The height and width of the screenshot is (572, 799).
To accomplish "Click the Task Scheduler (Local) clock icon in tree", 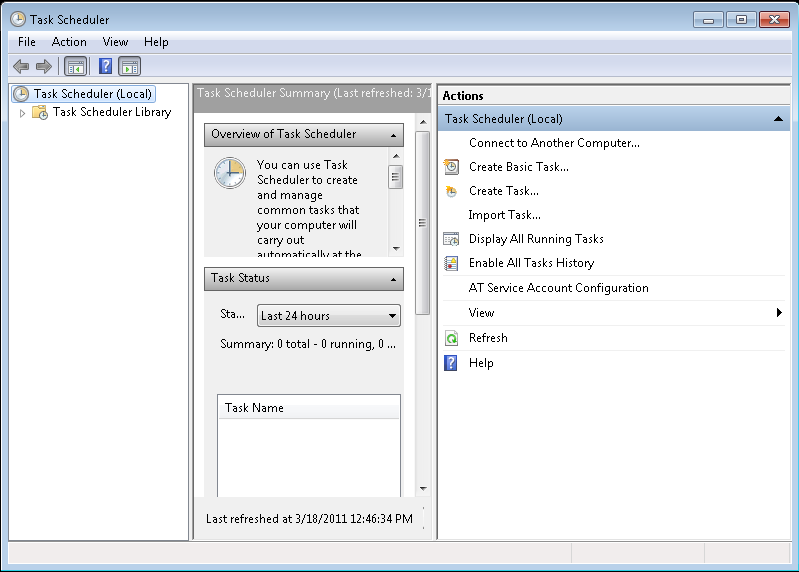I will click(21, 94).
